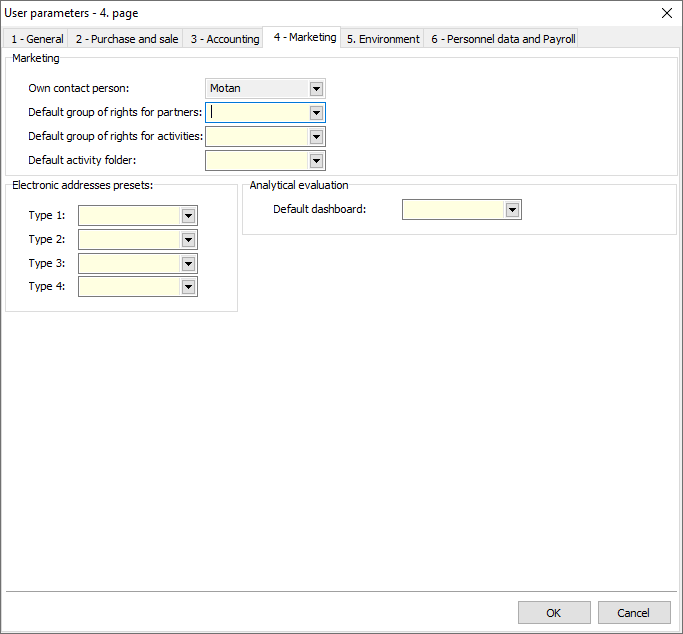Screen dimensions: 683x634
Task: Confirm settings with the OK button
Action: tap(554, 613)
